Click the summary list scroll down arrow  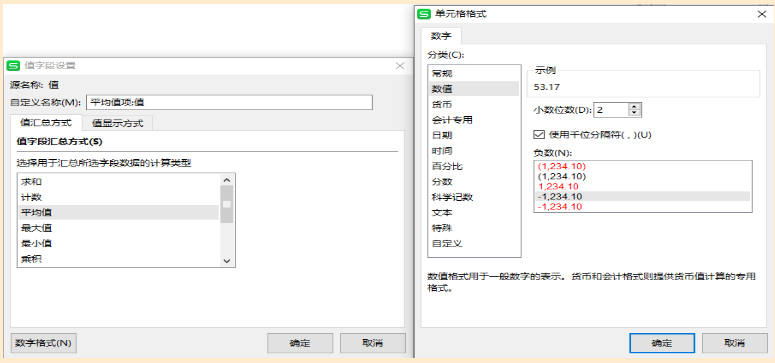pos(227,260)
